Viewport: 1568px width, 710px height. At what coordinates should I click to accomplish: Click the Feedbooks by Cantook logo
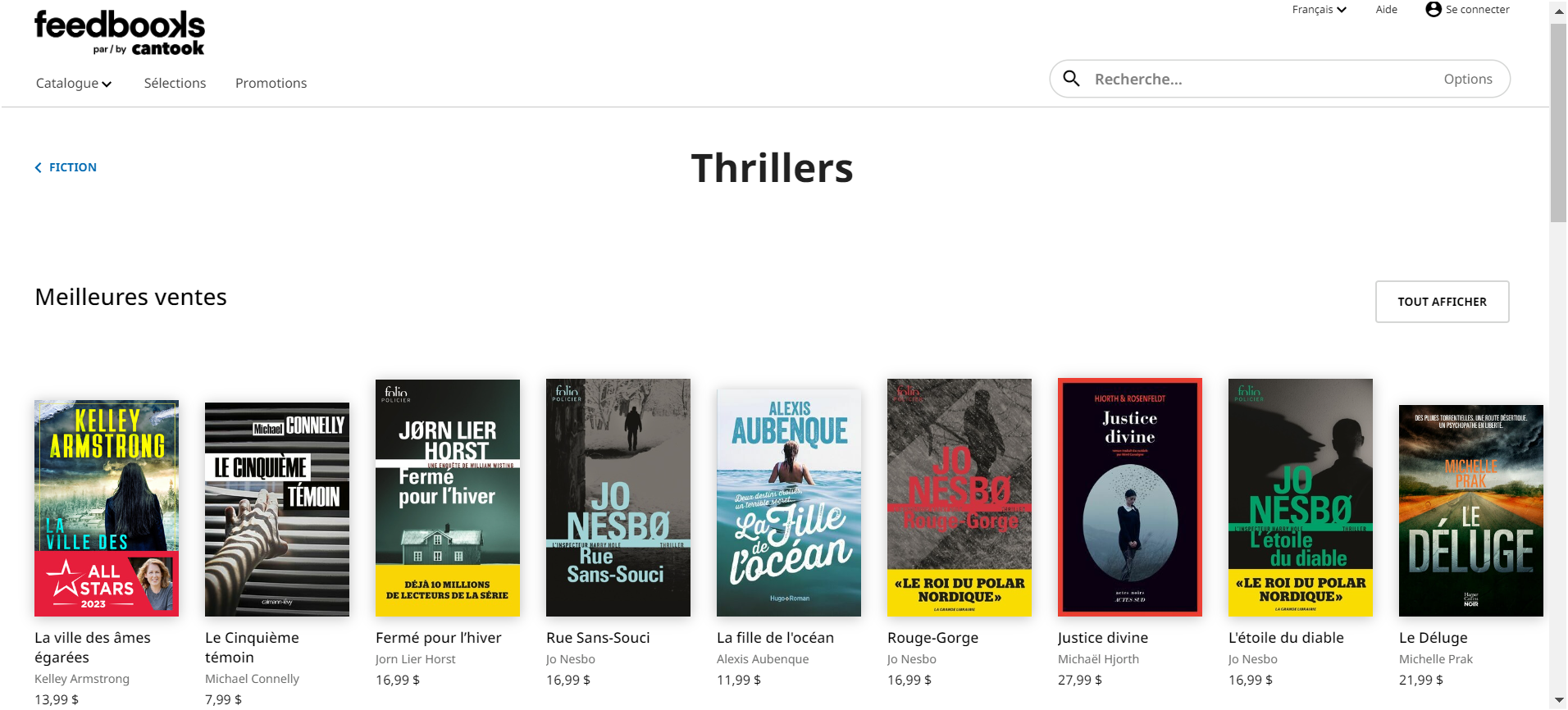[120, 33]
